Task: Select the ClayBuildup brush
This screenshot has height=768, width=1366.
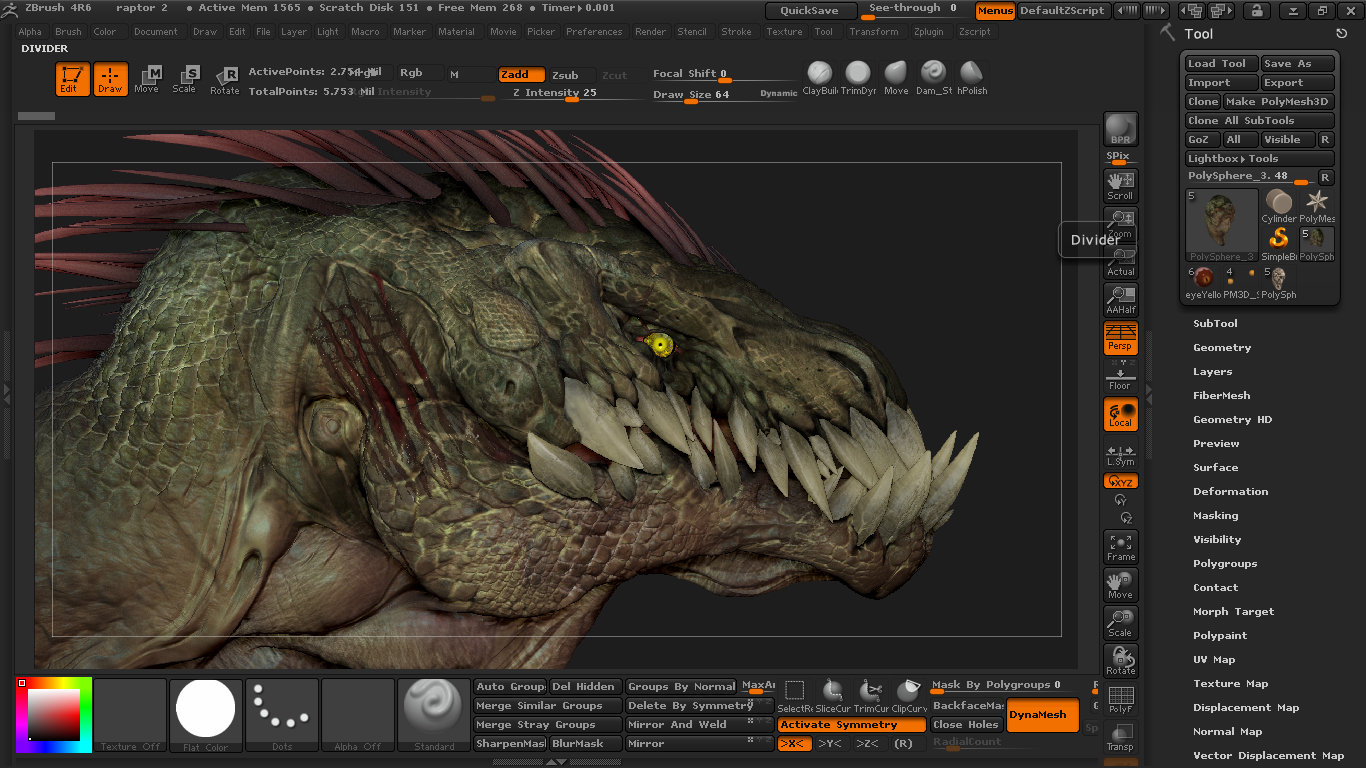Action: coord(818,72)
